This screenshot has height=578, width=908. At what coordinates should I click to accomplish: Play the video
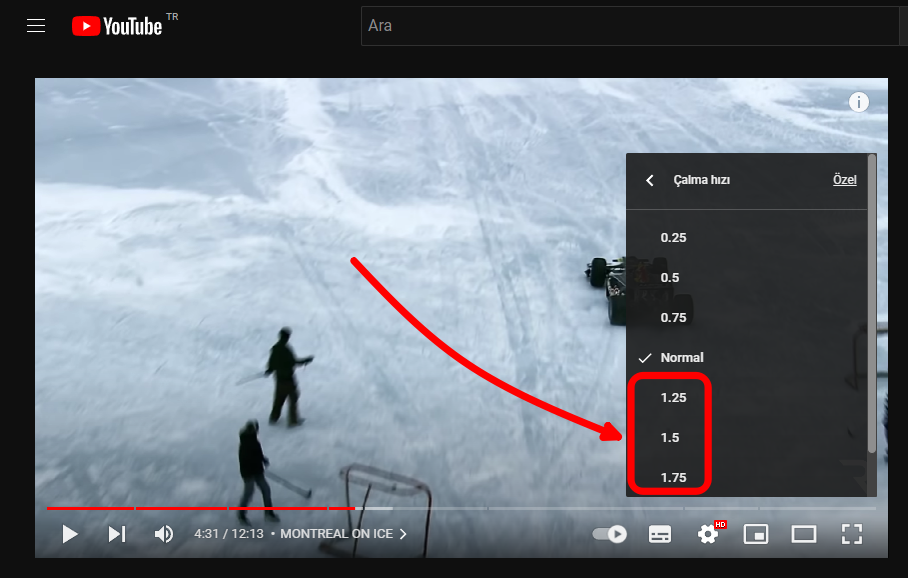(x=70, y=534)
